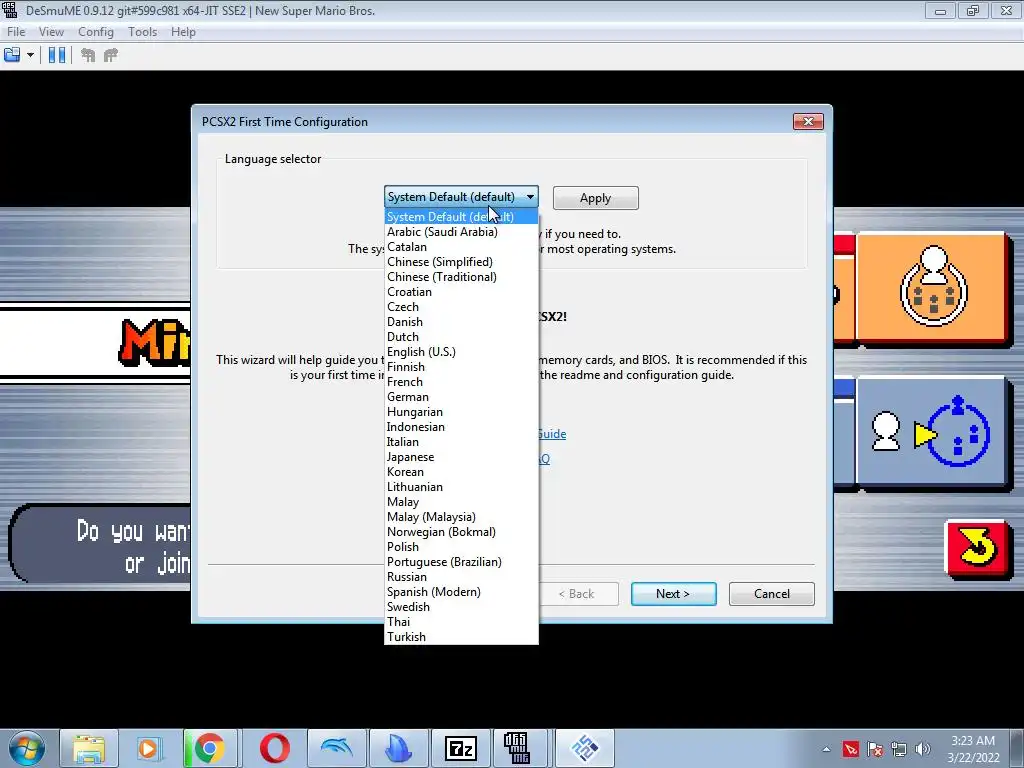Open the dropdown arrow beside open ROM icon
The image size is (1024, 768).
[30, 55]
